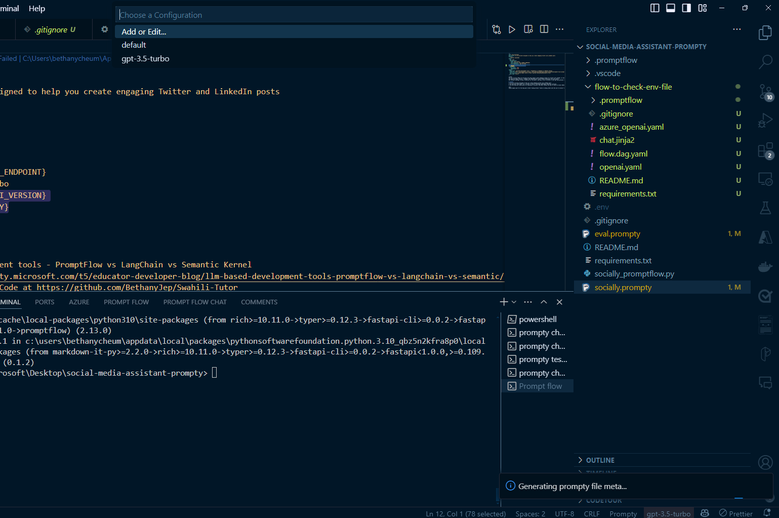The height and width of the screenshot is (518, 779).
Task: Open the Testing flask icon
Action: pyautogui.click(x=765, y=208)
